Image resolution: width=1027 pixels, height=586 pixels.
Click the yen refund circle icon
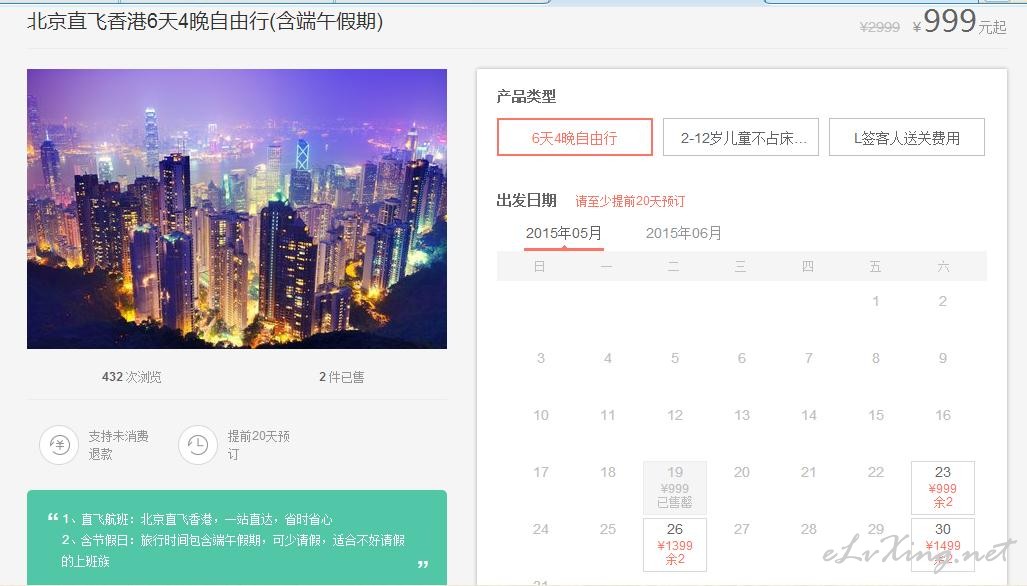tap(59, 445)
